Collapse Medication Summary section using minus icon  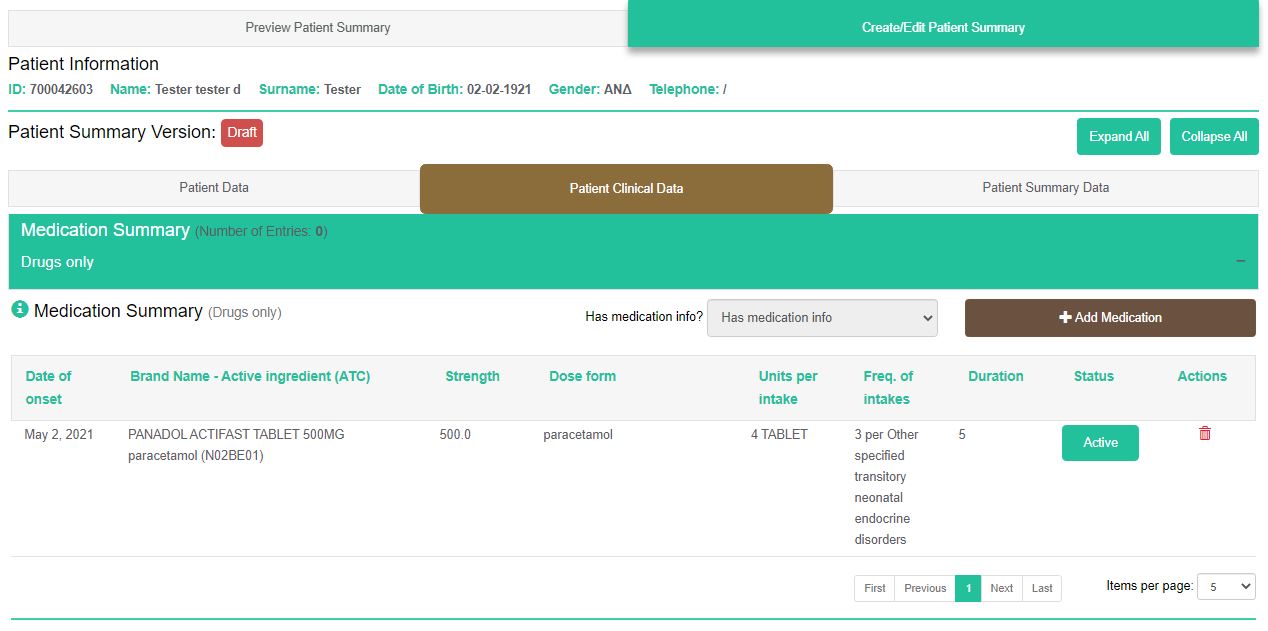tap(1240, 261)
